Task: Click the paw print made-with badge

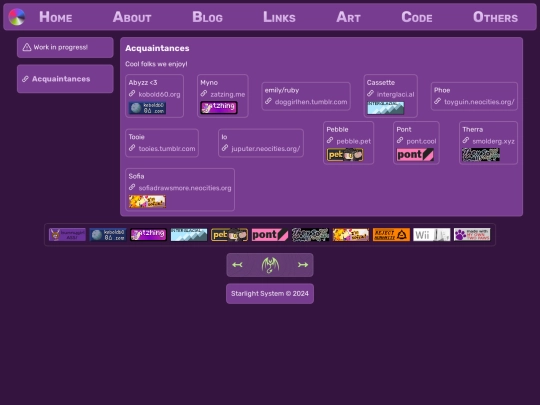Action: coord(472,235)
